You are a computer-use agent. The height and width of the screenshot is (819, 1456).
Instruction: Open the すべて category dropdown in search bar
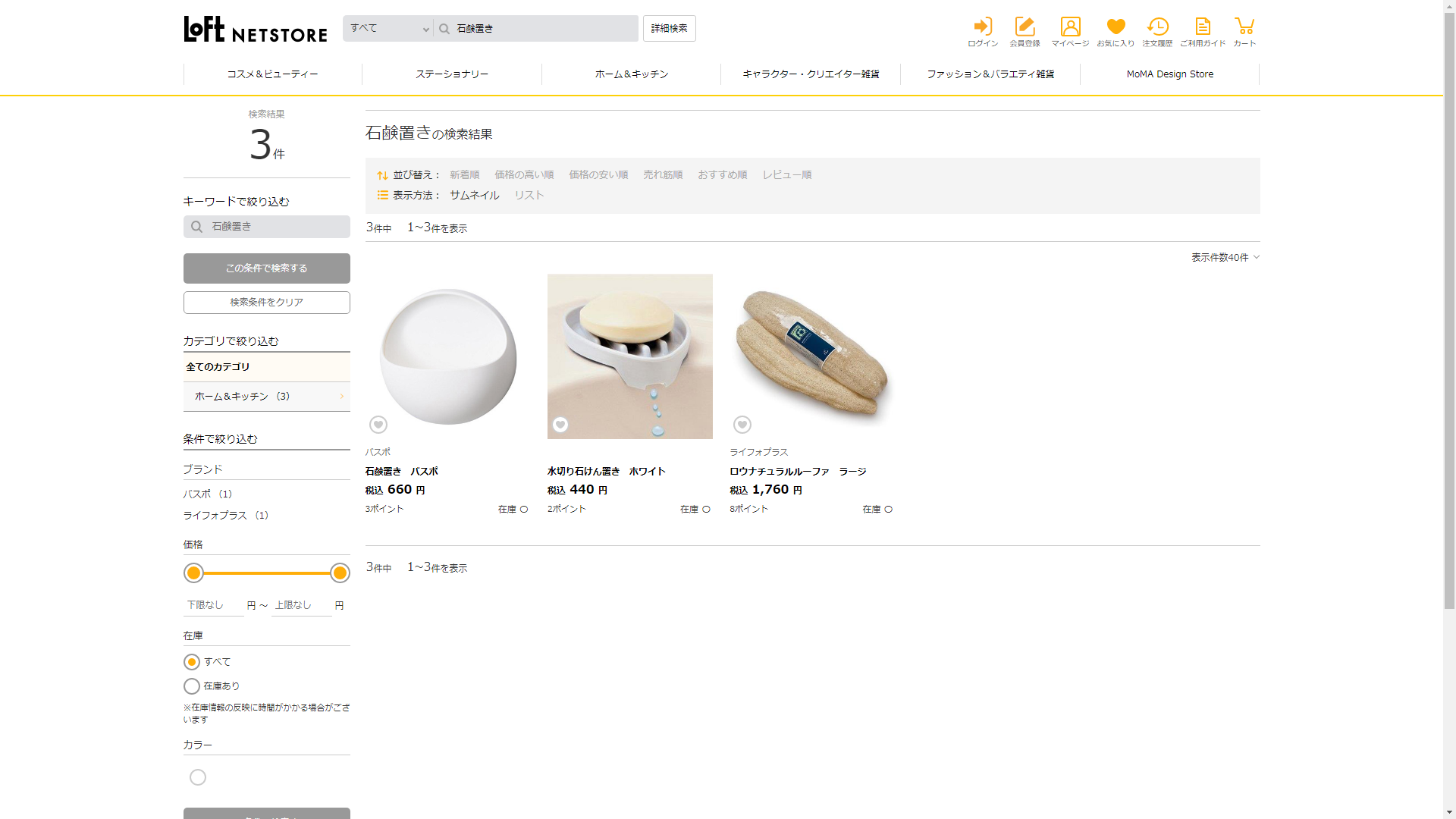point(388,29)
